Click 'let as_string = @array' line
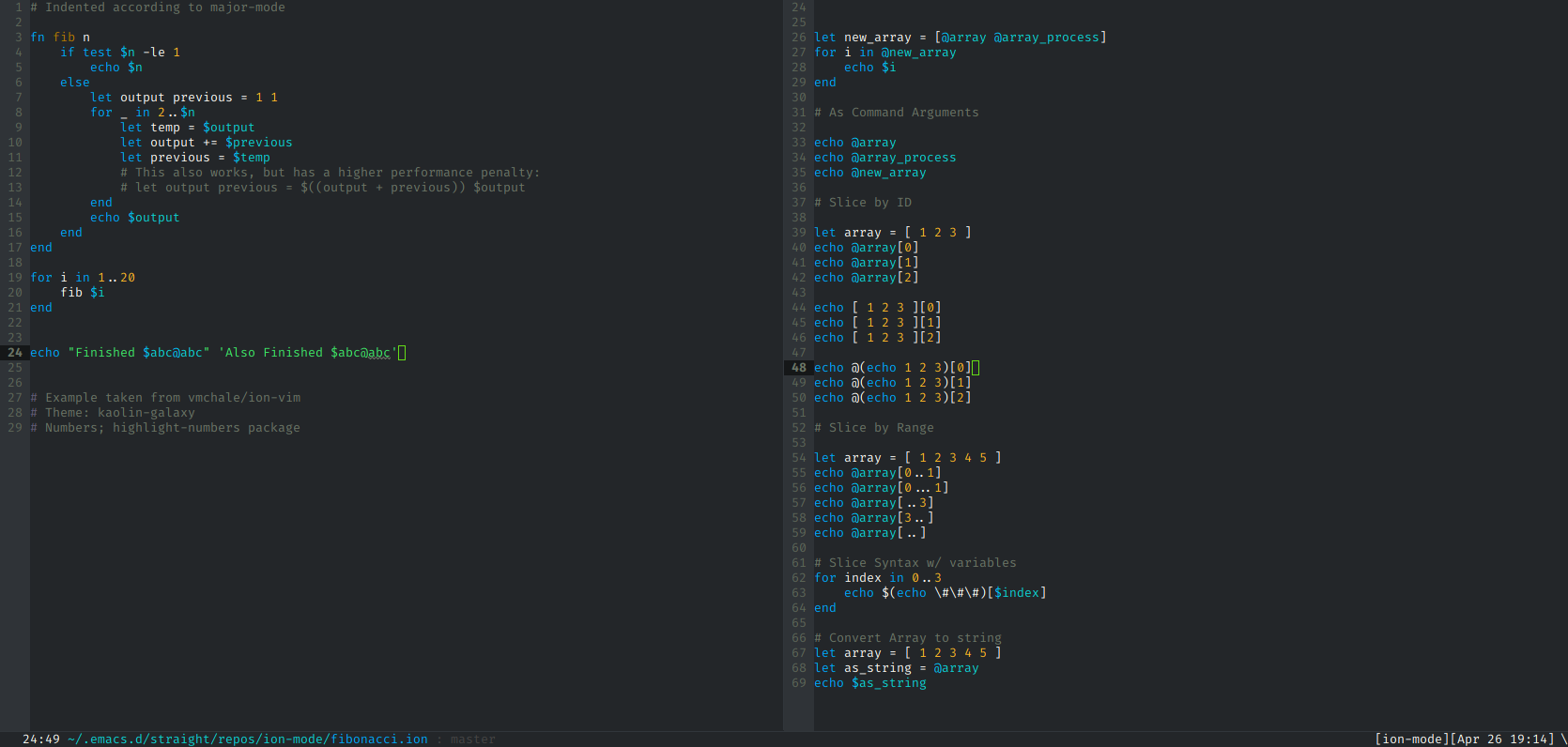This screenshot has width=1568, height=747. click(897, 668)
